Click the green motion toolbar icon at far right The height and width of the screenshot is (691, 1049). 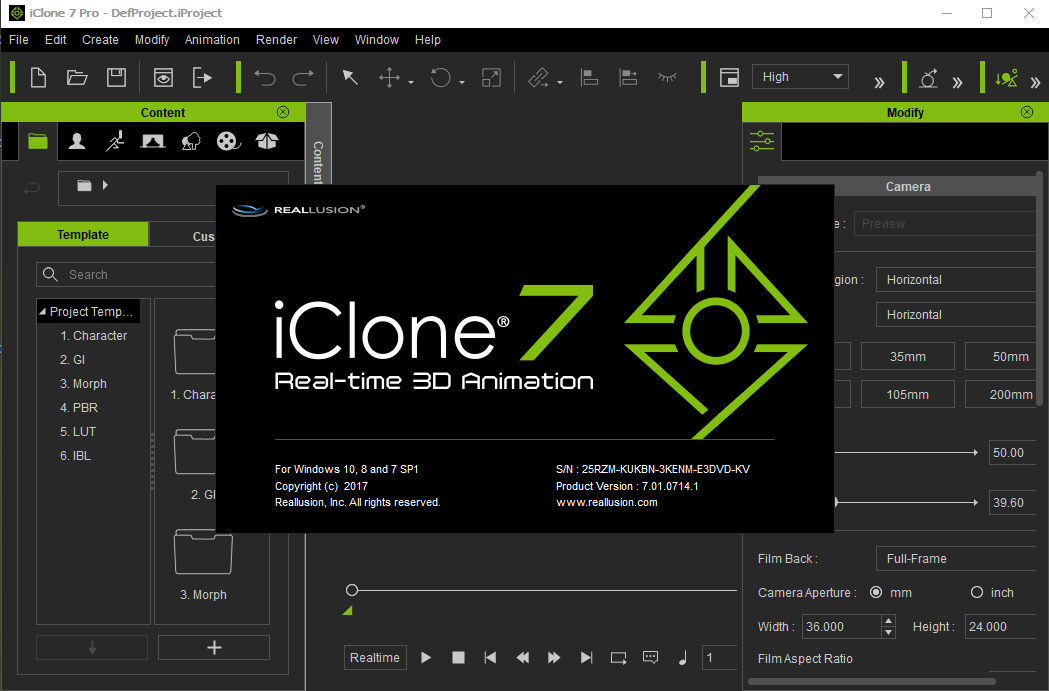[1006, 78]
